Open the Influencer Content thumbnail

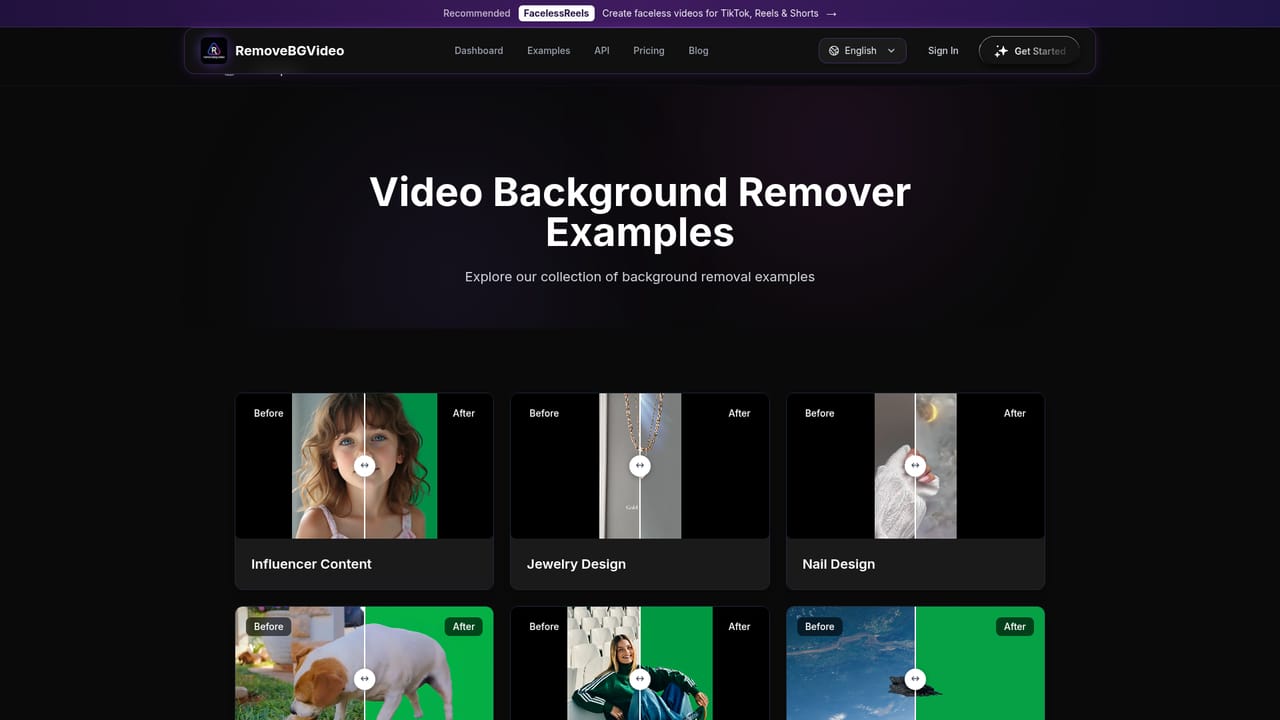[x=364, y=466]
